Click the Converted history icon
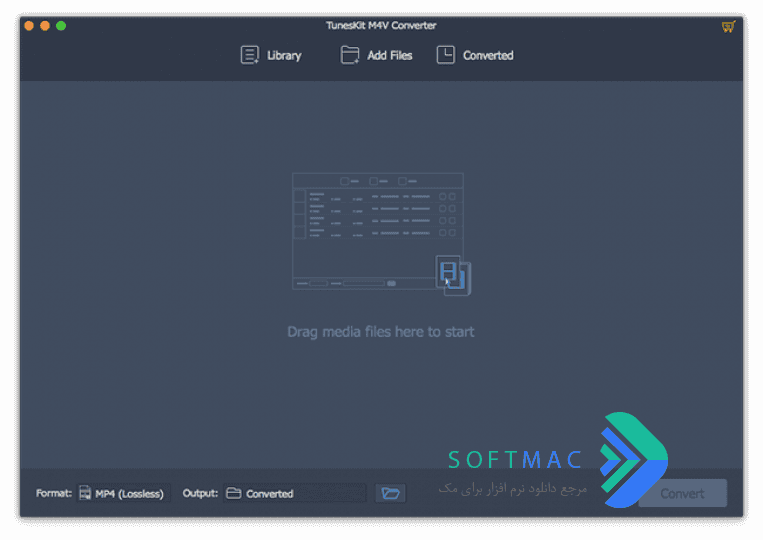The image size is (763, 540). pos(446,55)
